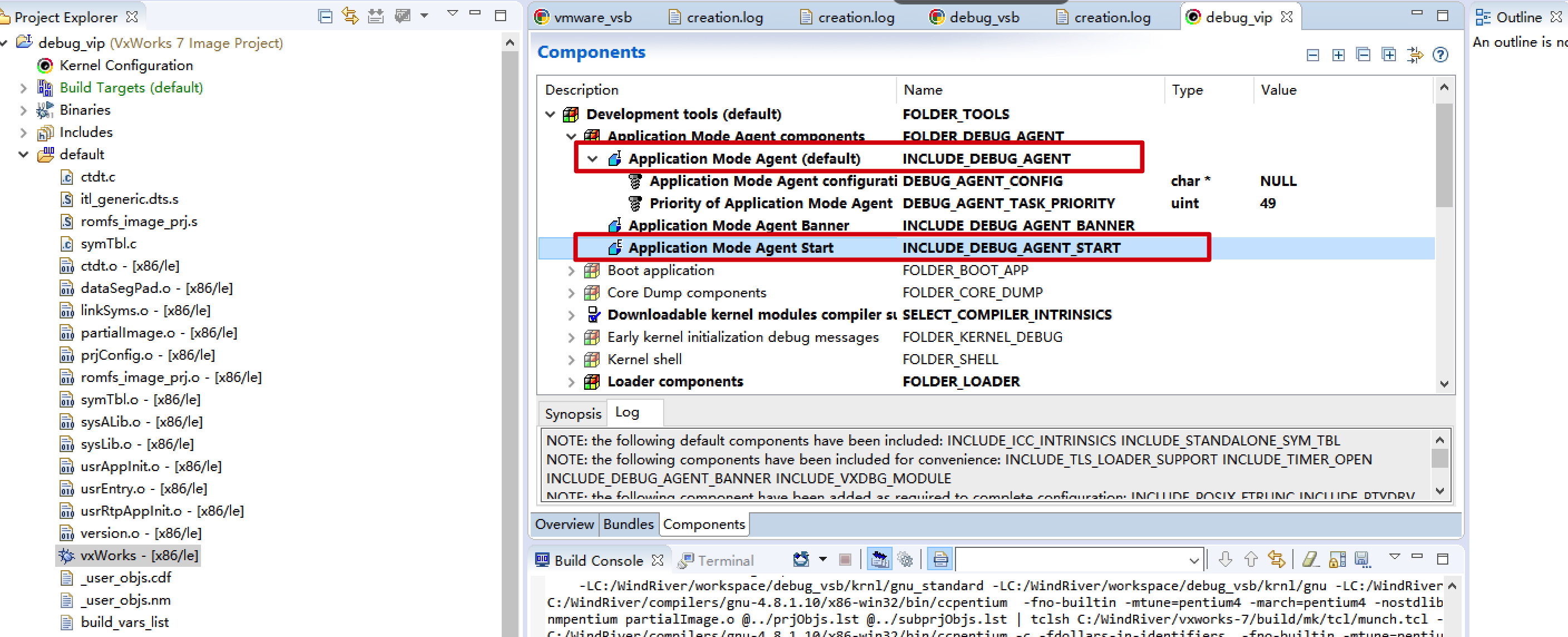Image resolution: width=1568 pixels, height=637 pixels.
Task: Click value 49 of DEBUG_AGENT_TASK_PRIORITY
Action: pos(1268,203)
